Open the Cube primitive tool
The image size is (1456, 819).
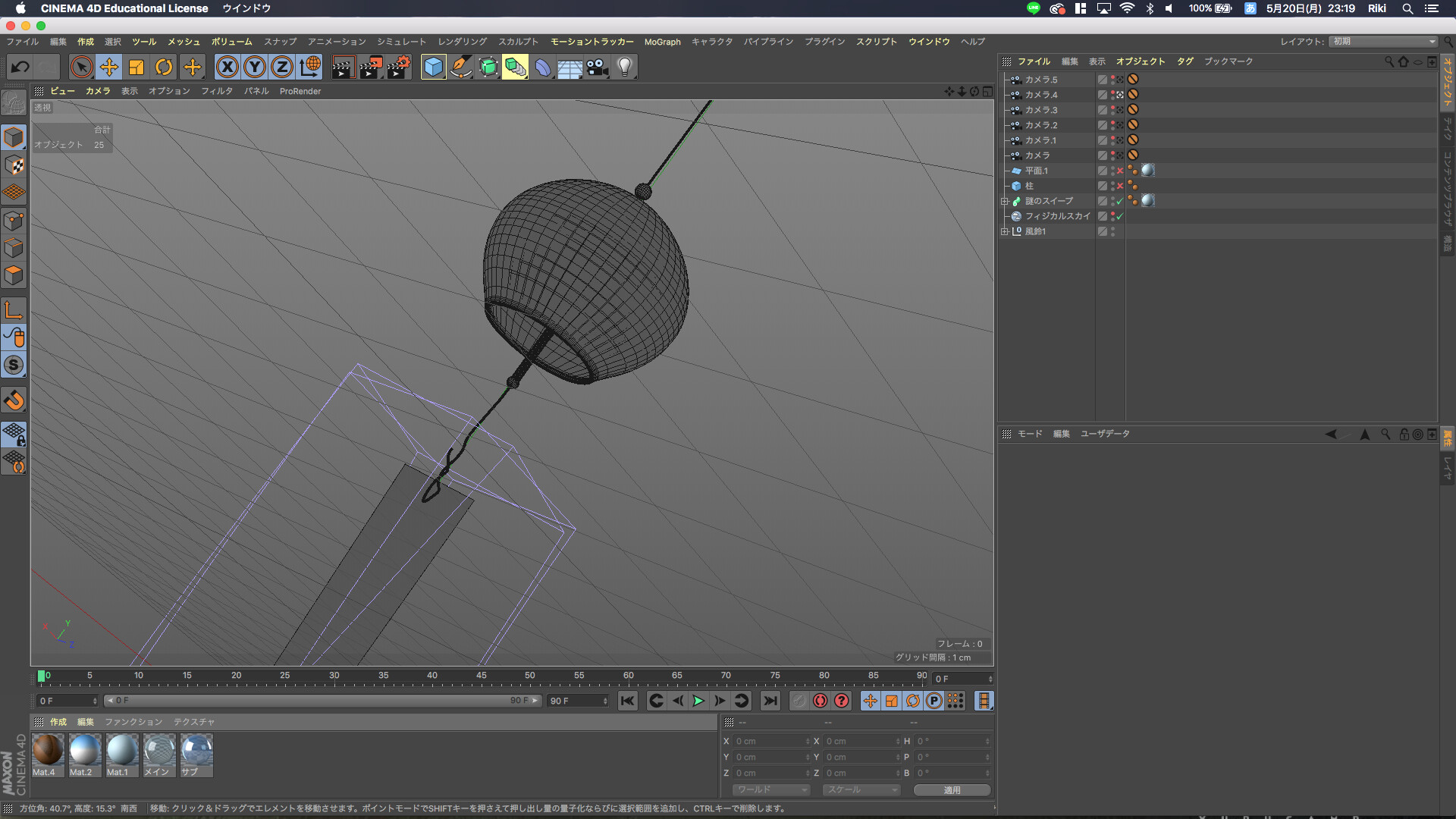[433, 67]
